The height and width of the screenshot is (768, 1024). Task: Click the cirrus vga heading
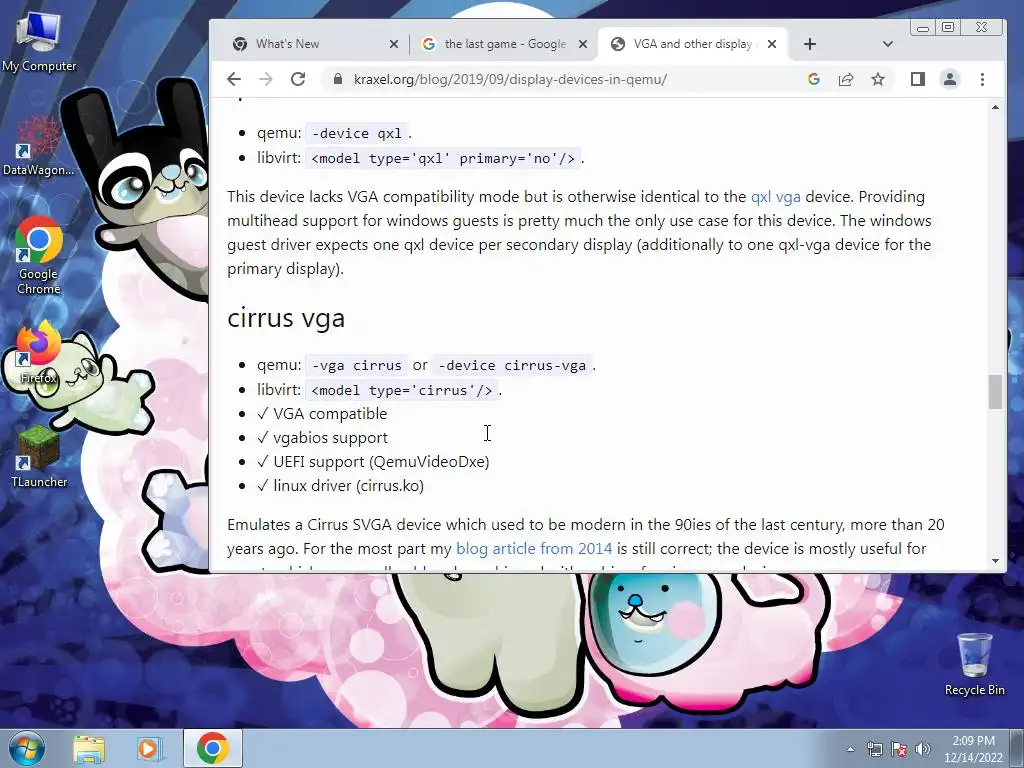tap(286, 318)
